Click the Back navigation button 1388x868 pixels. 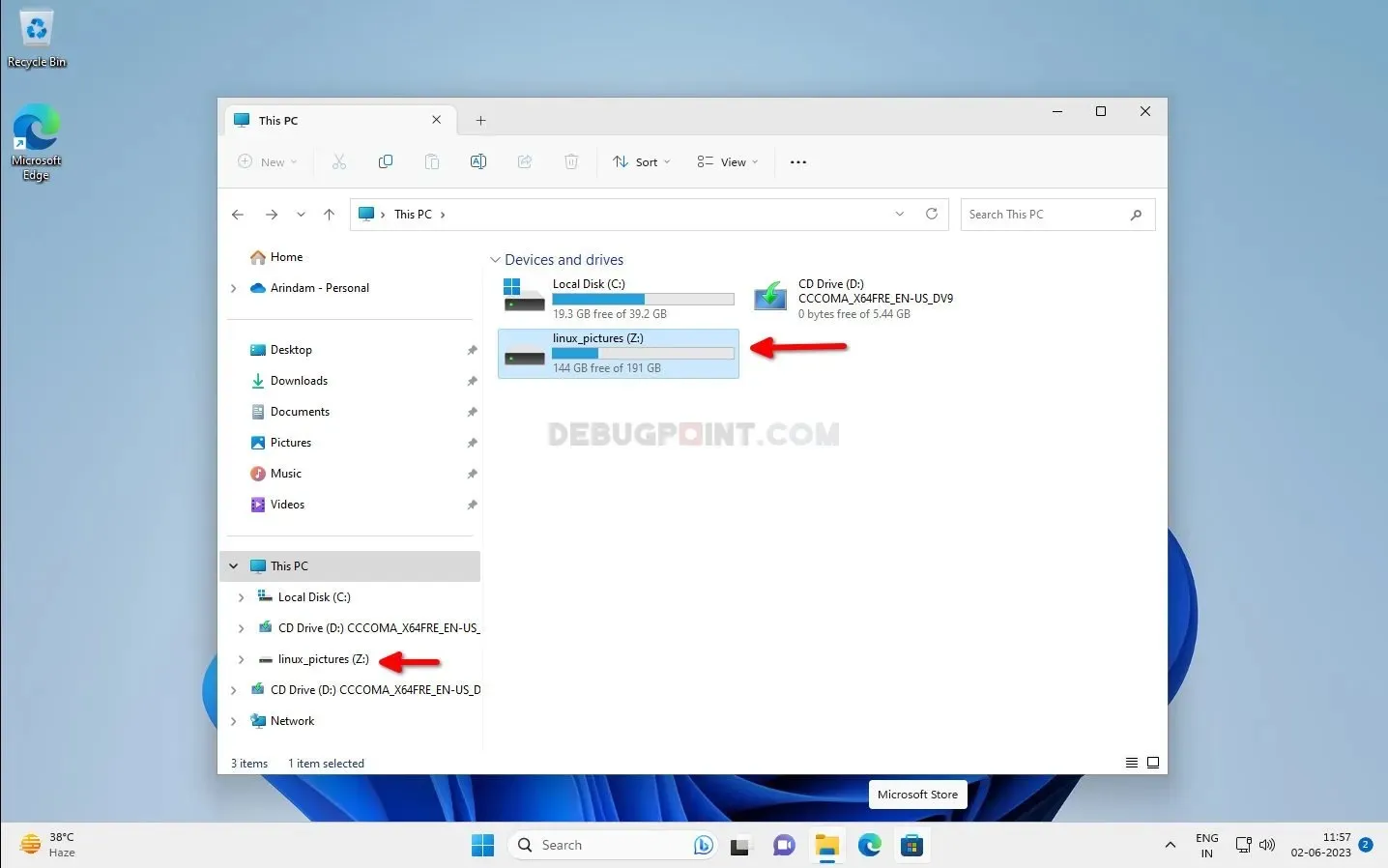[x=238, y=214]
